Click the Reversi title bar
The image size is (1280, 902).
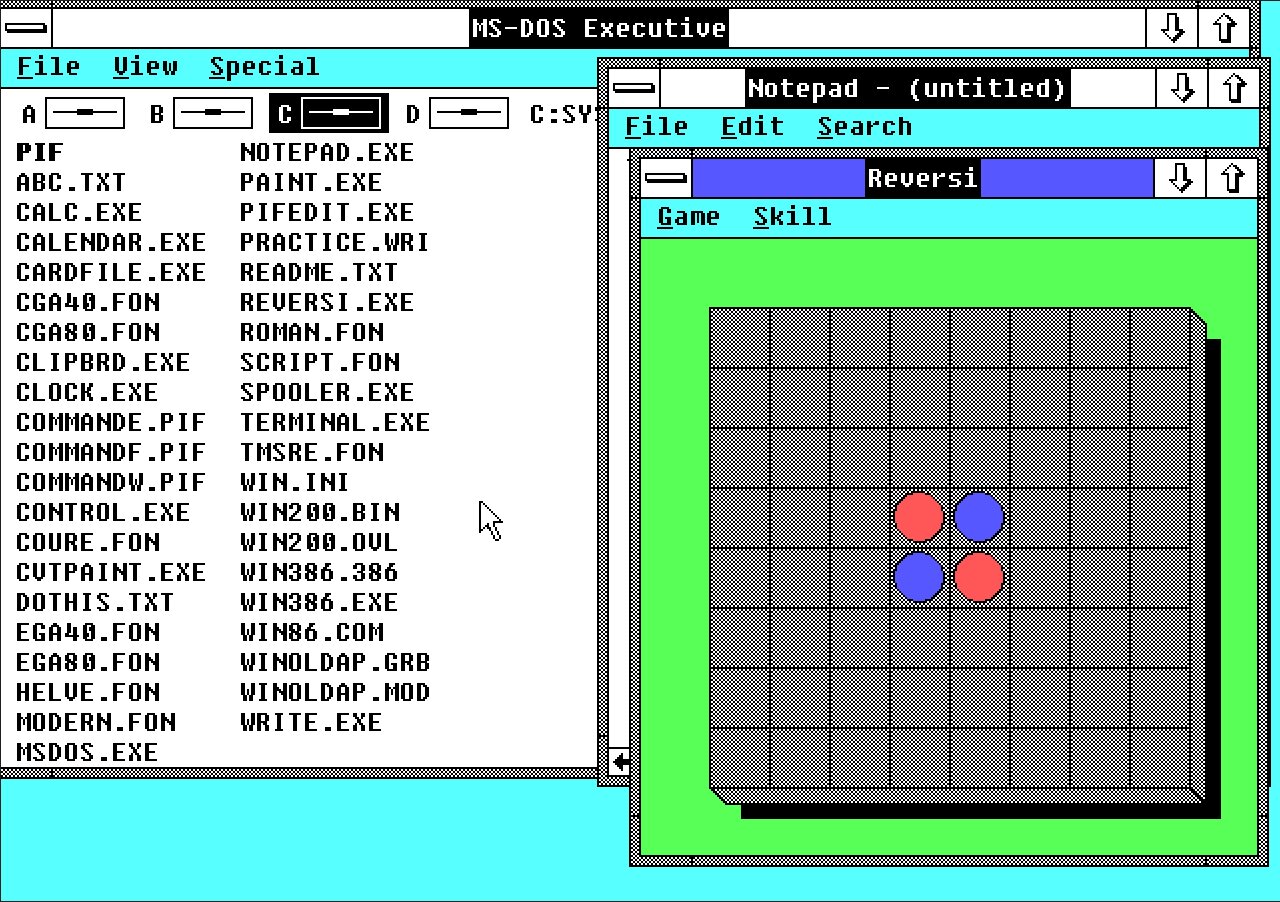[922, 179]
